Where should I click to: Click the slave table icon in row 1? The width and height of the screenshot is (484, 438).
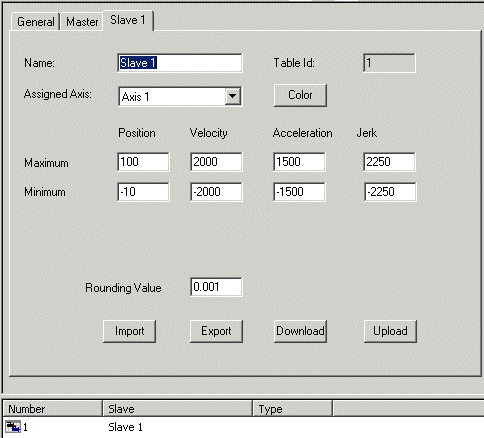click(13, 427)
